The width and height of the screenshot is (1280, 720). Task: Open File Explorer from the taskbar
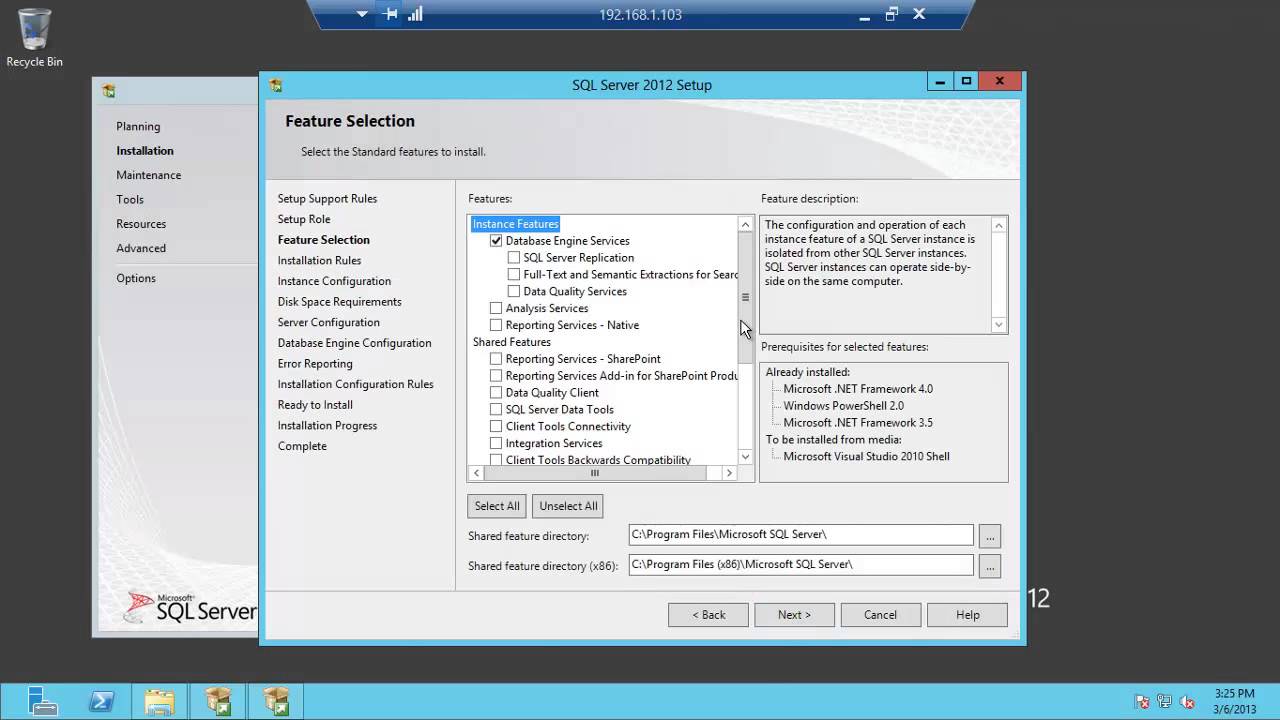(159, 701)
